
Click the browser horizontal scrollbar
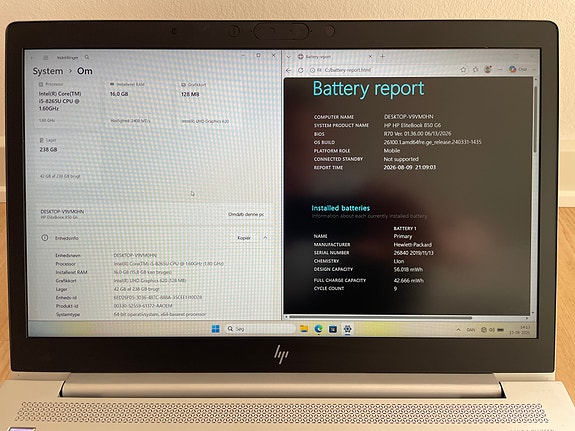point(380,317)
